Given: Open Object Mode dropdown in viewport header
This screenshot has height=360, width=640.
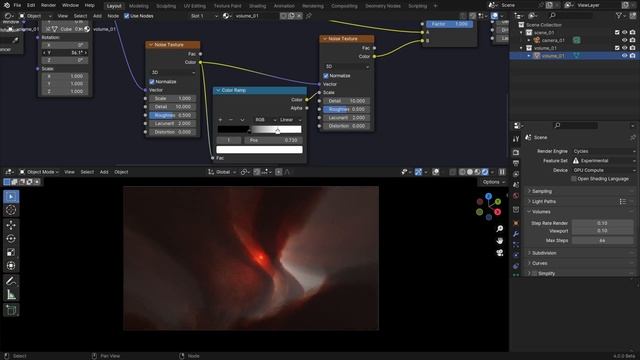Looking at the screenshot, I should [x=39, y=172].
